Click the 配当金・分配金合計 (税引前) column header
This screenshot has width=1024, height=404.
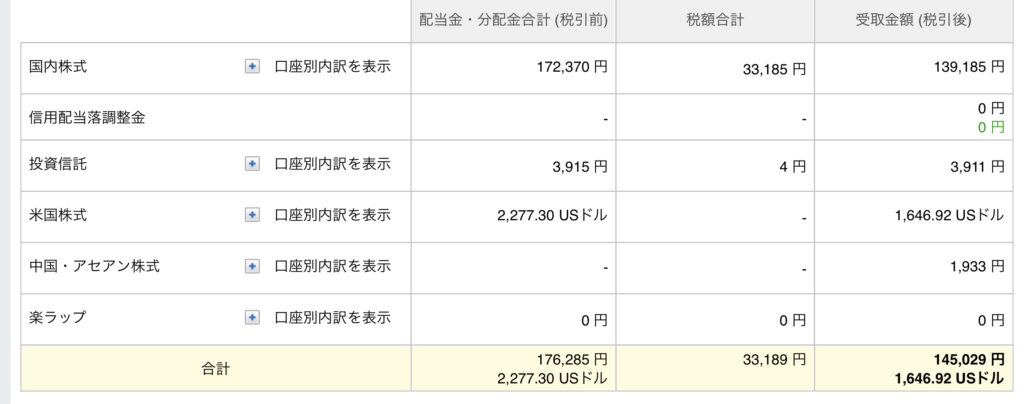pyautogui.click(x=513, y=21)
